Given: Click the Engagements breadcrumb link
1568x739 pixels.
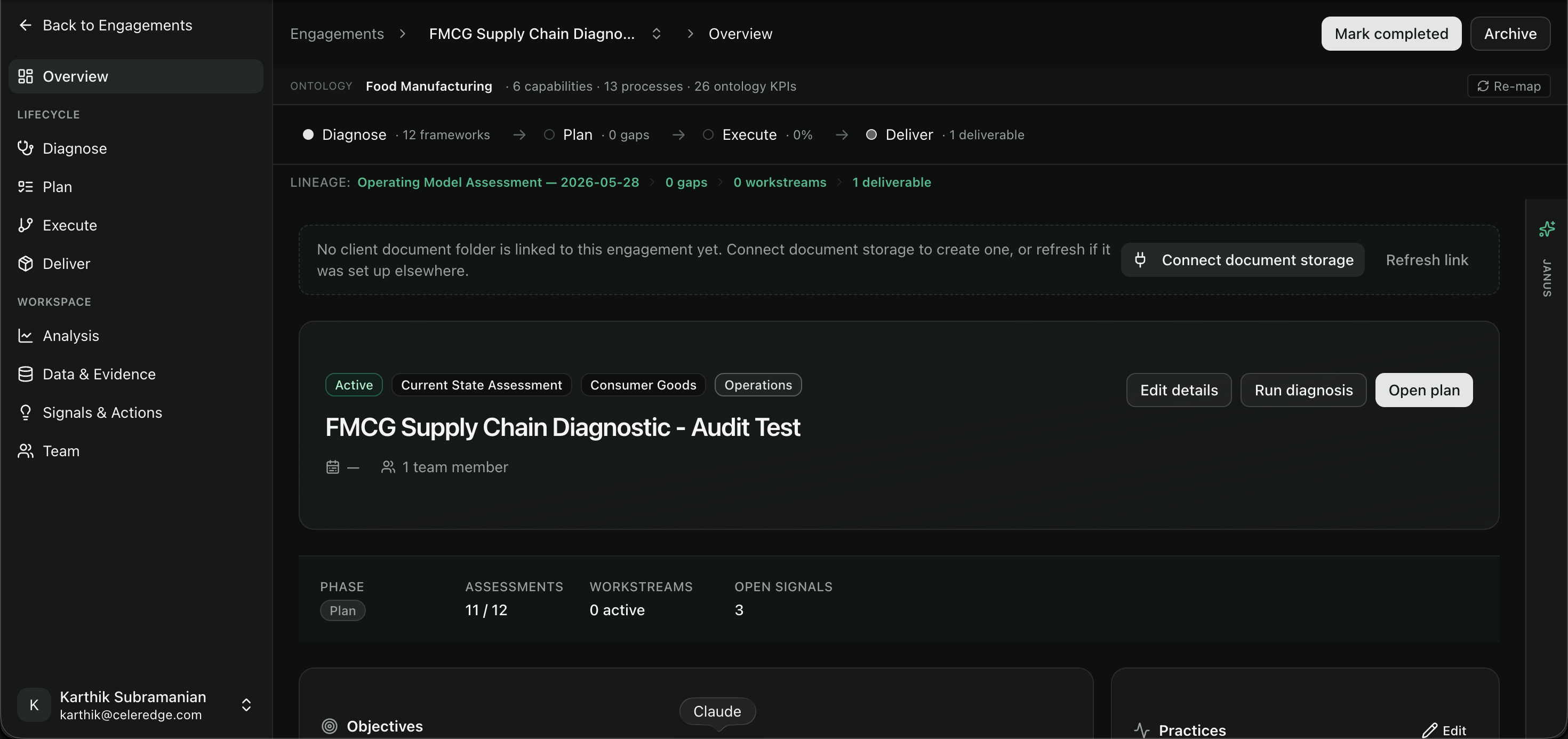Looking at the screenshot, I should pos(337,34).
